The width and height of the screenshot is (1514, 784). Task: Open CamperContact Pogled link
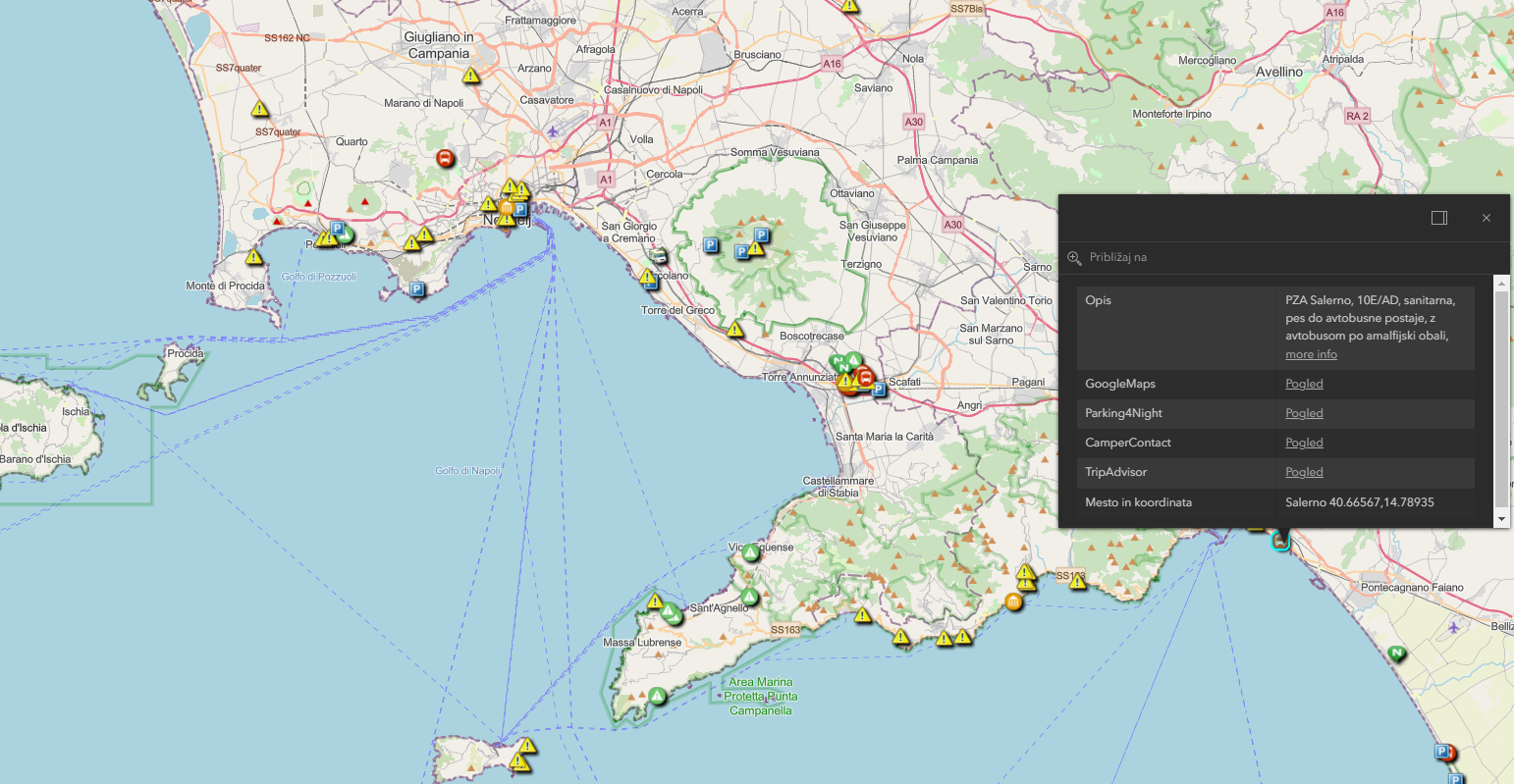tap(1304, 443)
